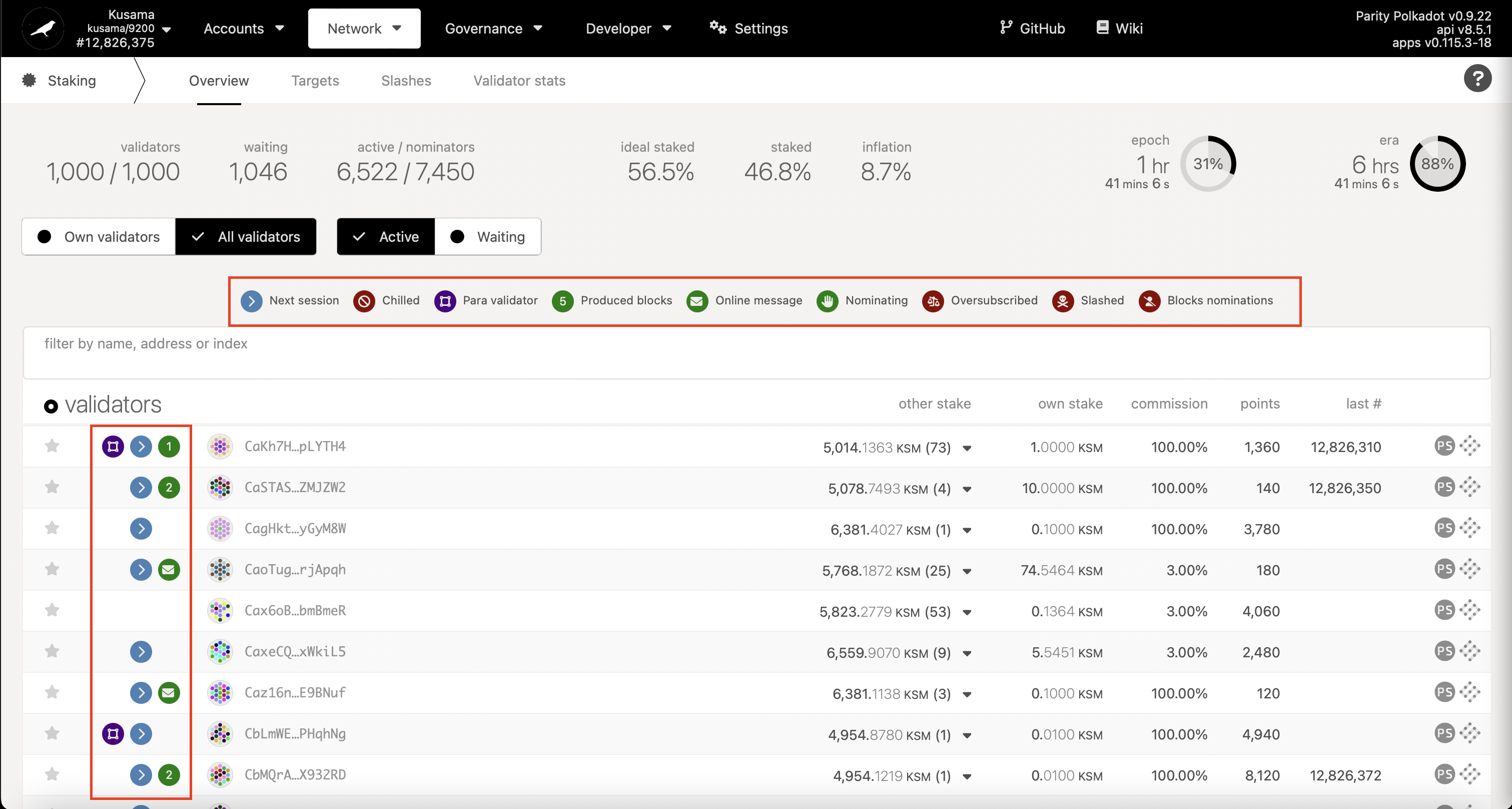Viewport: 1512px width, 809px height.
Task: Click online message envelope icon for CaoTug…rjApqh
Action: [169, 570]
